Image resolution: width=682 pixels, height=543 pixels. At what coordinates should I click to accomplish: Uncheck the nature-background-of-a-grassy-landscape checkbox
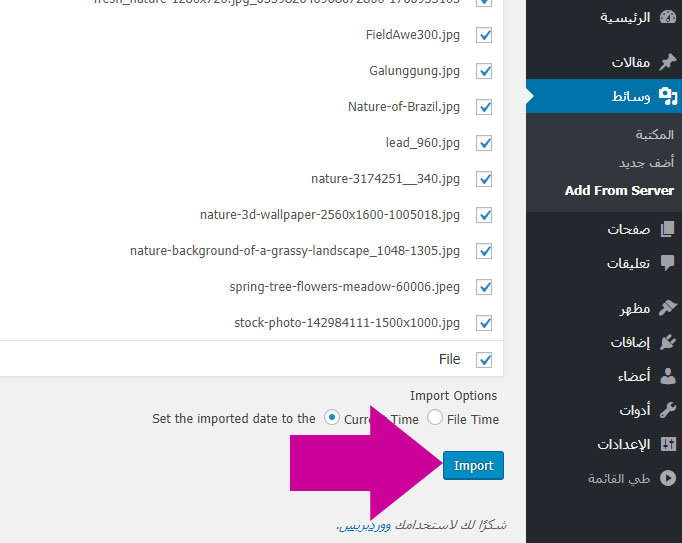[484, 251]
